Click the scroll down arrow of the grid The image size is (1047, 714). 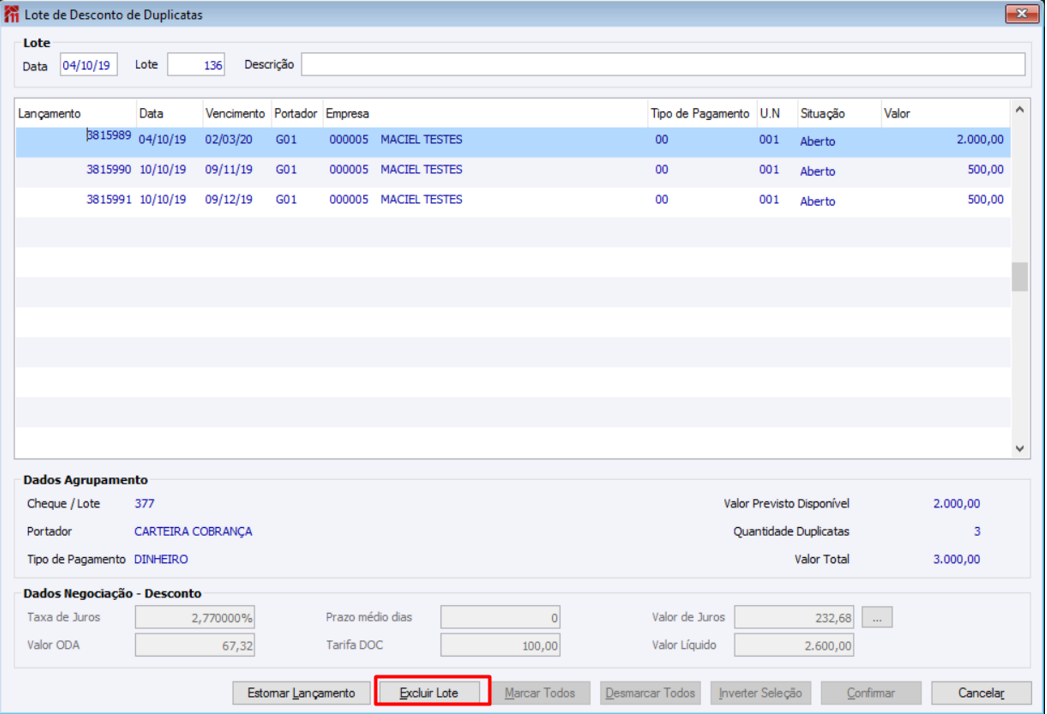pyautogui.click(x=1020, y=448)
